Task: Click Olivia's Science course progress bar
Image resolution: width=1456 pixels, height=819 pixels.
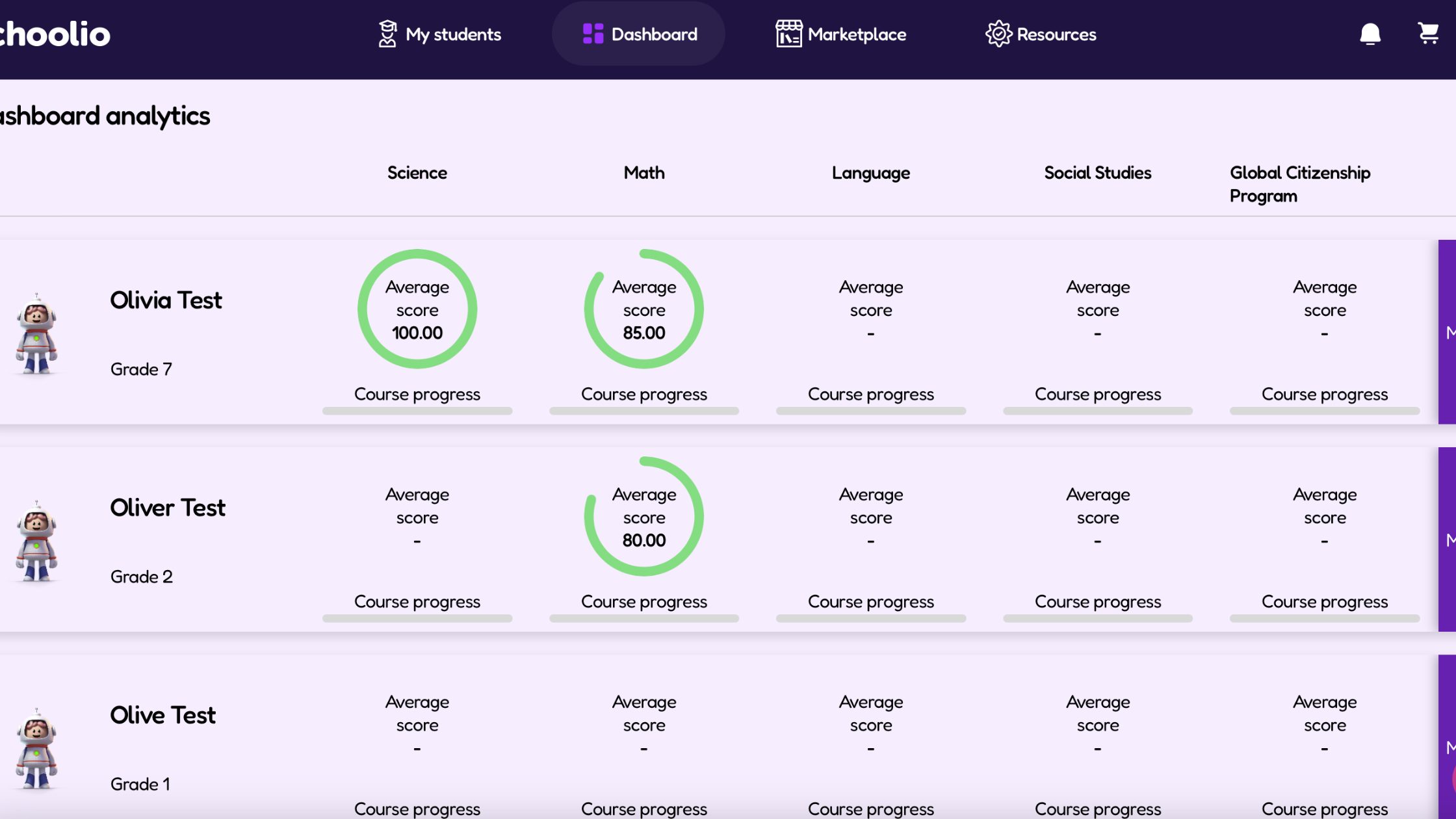Action: click(417, 411)
